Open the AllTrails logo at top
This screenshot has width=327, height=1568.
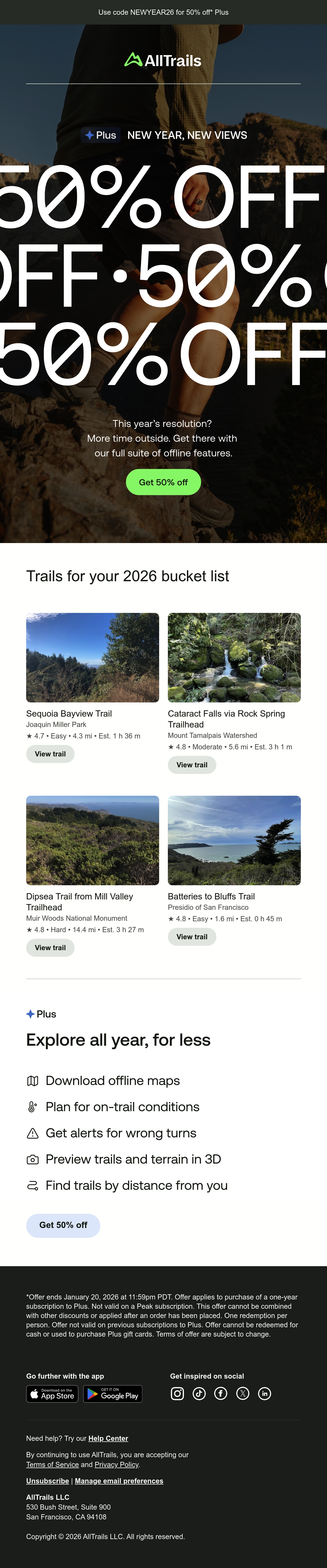[x=163, y=60]
